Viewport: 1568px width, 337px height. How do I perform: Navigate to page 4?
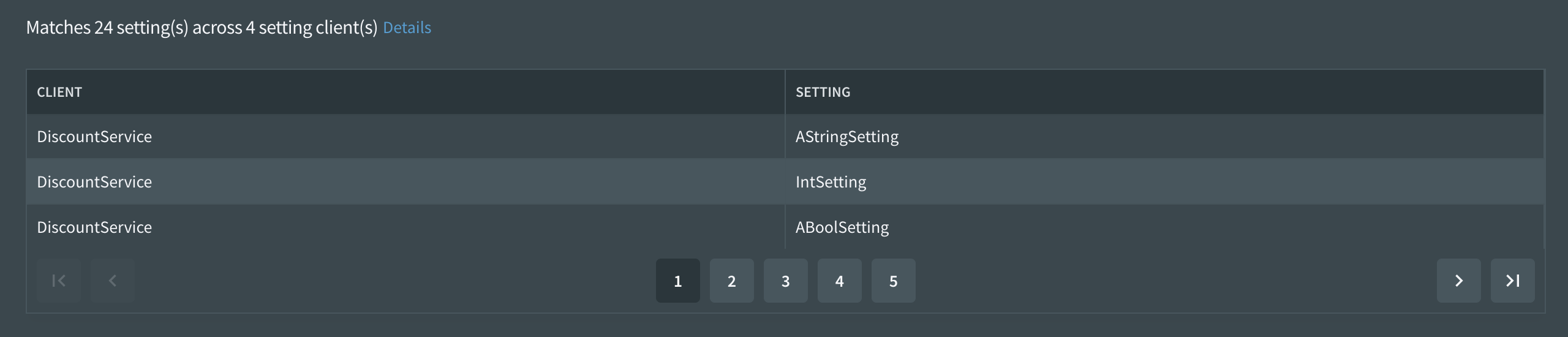coord(839,281)
